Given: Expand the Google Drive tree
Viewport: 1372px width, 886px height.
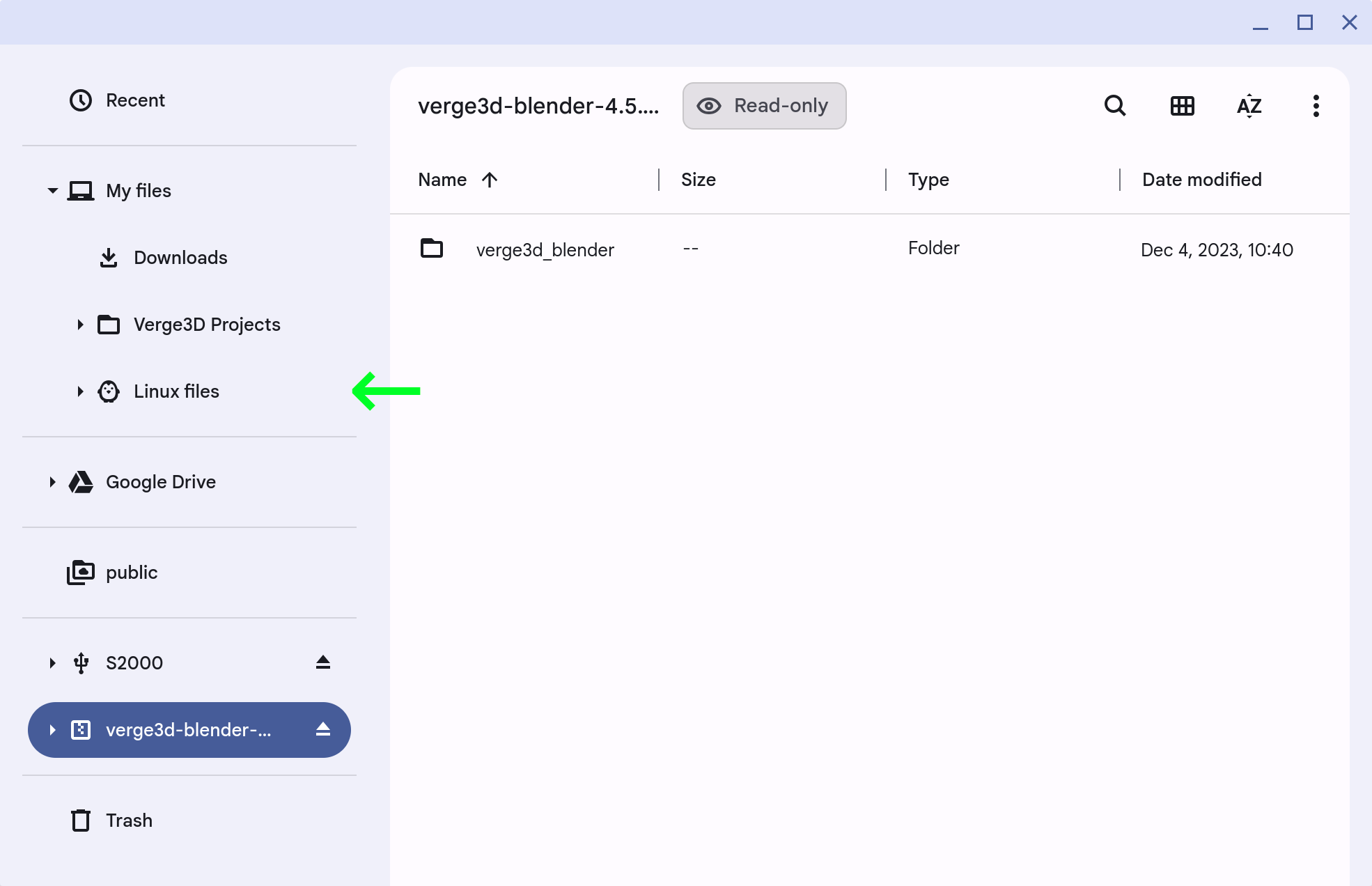Looking at the screenshot, I should tap(52, 482).
